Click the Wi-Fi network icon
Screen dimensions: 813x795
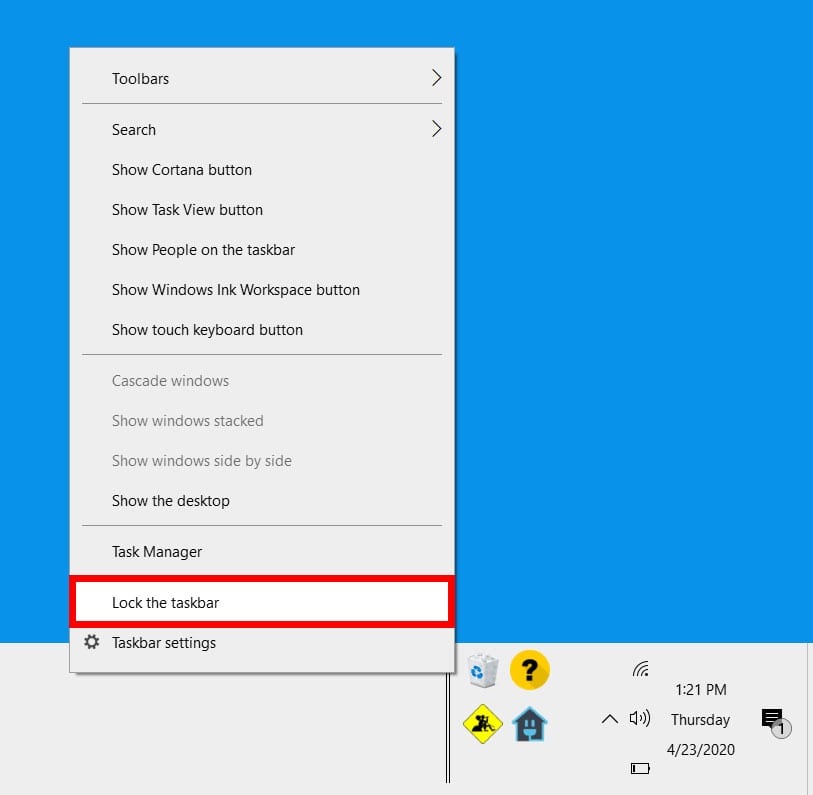pos(641,670)
